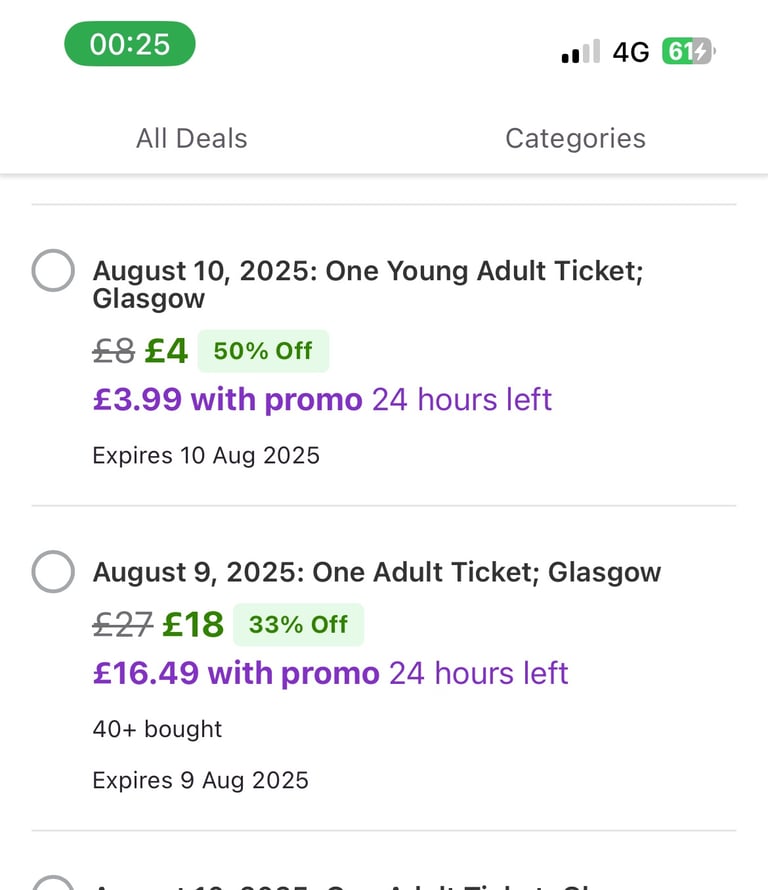Screen dimensions: 768x890
Task: Open the Categories tab
Action: tap(576, 138)
